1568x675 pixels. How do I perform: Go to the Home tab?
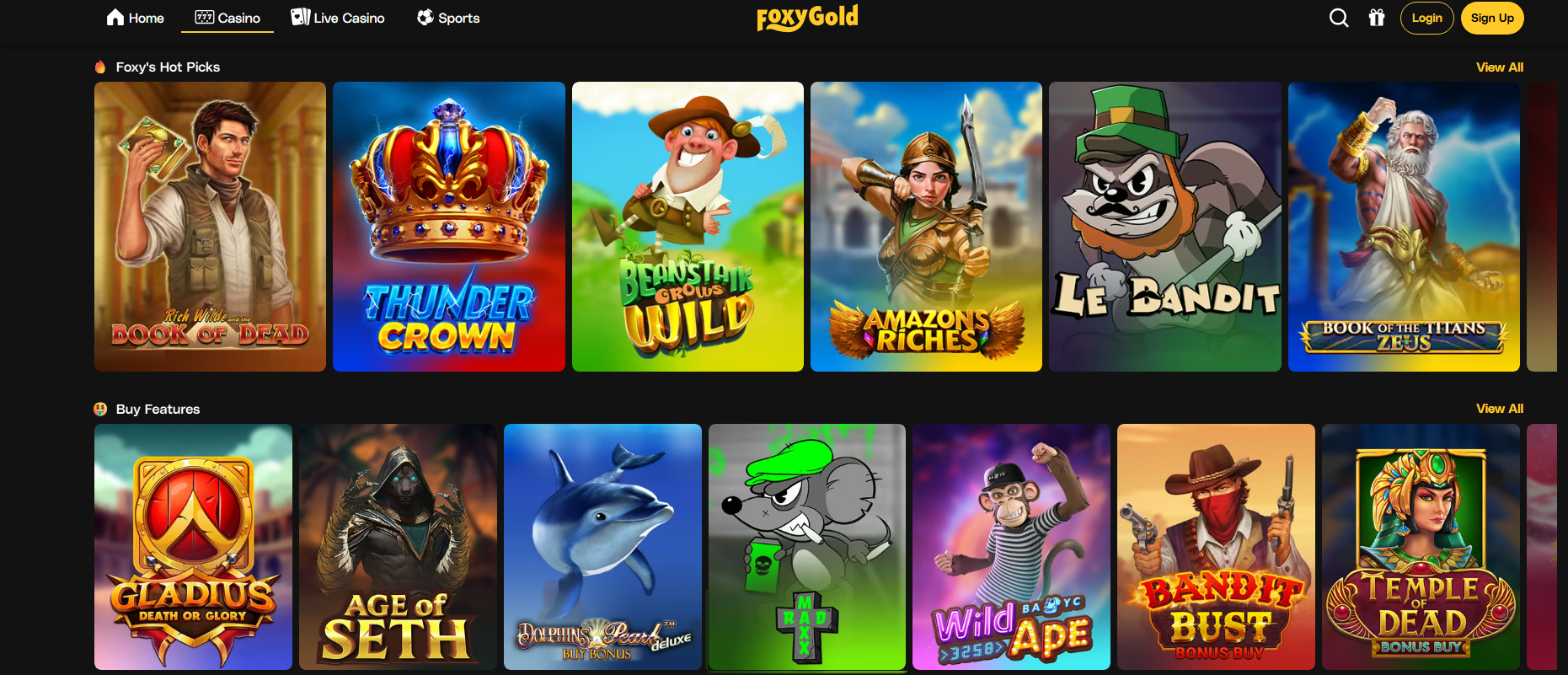(136, 18)
